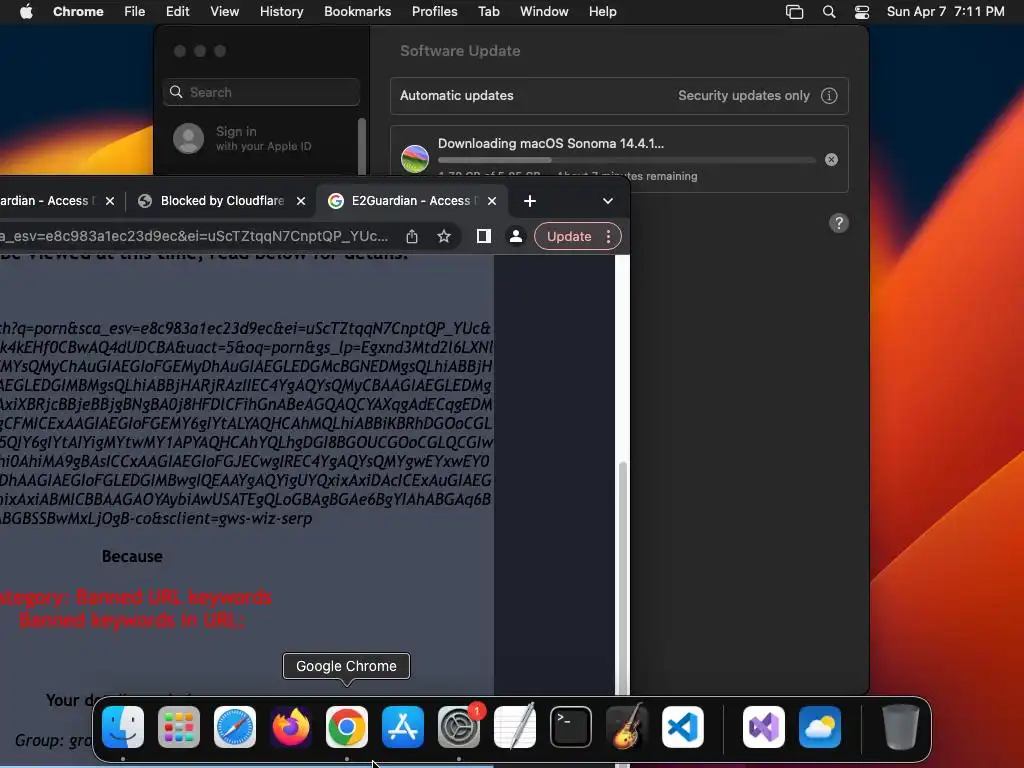The width and height of the screenshot is (1024, 768).
Task: Open GarageBand from the Dock
Action: [x=627, y=727]
